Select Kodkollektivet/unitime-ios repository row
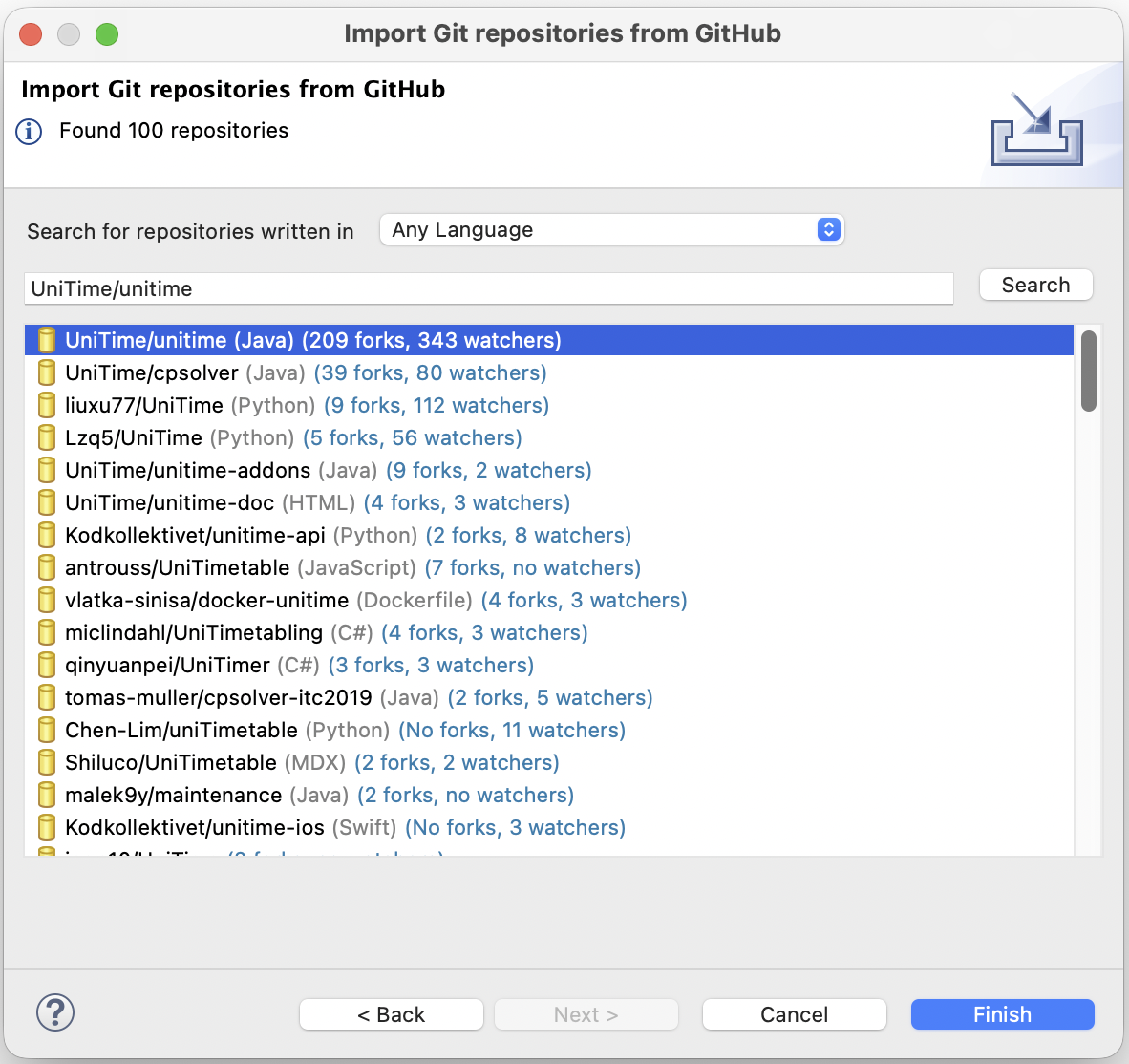This screenshot has width=1129, height=1064. (548, 827)
